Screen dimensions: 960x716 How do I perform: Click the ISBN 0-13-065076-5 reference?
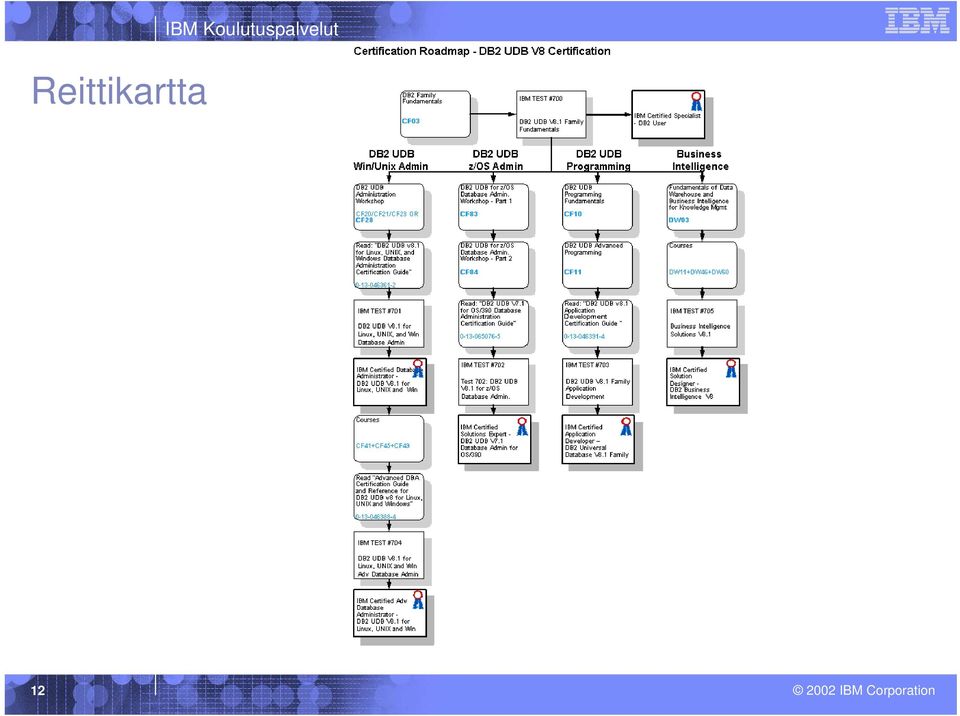tap(481, 336)
